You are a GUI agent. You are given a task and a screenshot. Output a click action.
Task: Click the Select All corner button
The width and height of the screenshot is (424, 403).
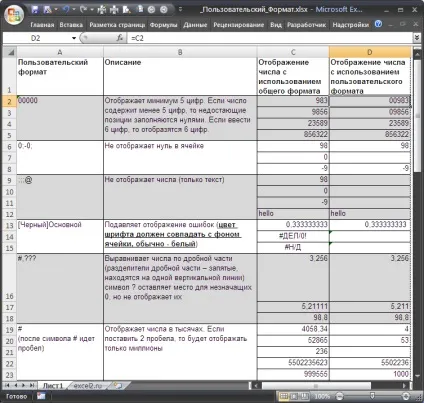pos(10,52)
